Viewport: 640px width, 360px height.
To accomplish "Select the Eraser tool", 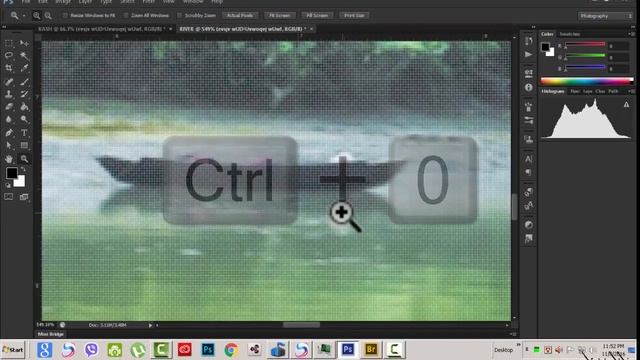I will [x=9, y=107].
